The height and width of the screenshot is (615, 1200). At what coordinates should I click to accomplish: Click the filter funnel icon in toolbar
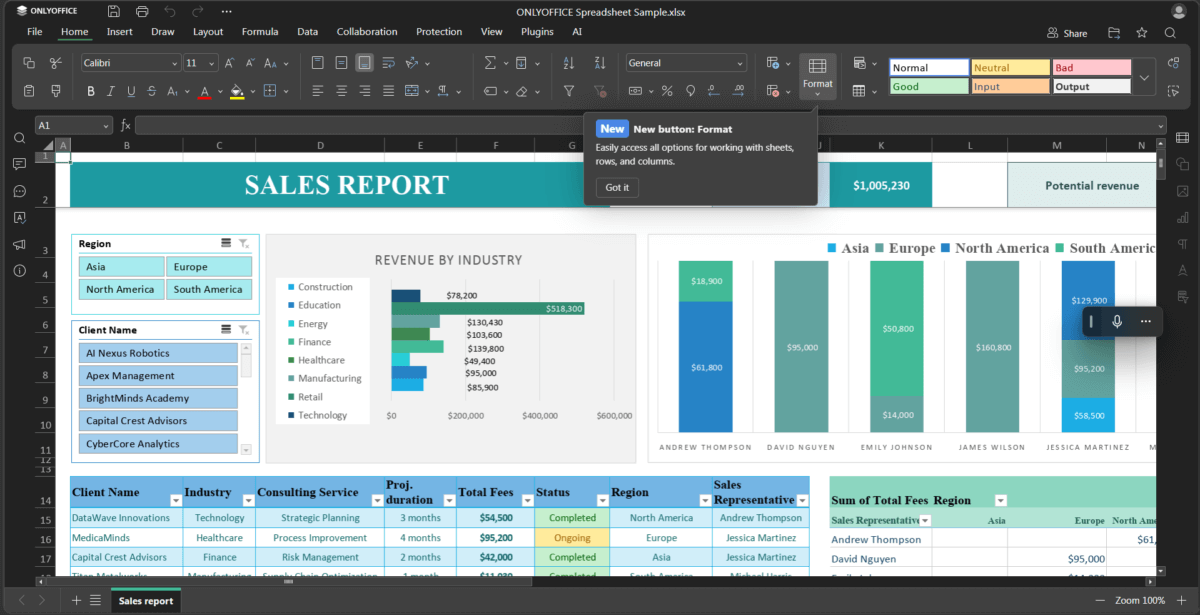(569, 91)
